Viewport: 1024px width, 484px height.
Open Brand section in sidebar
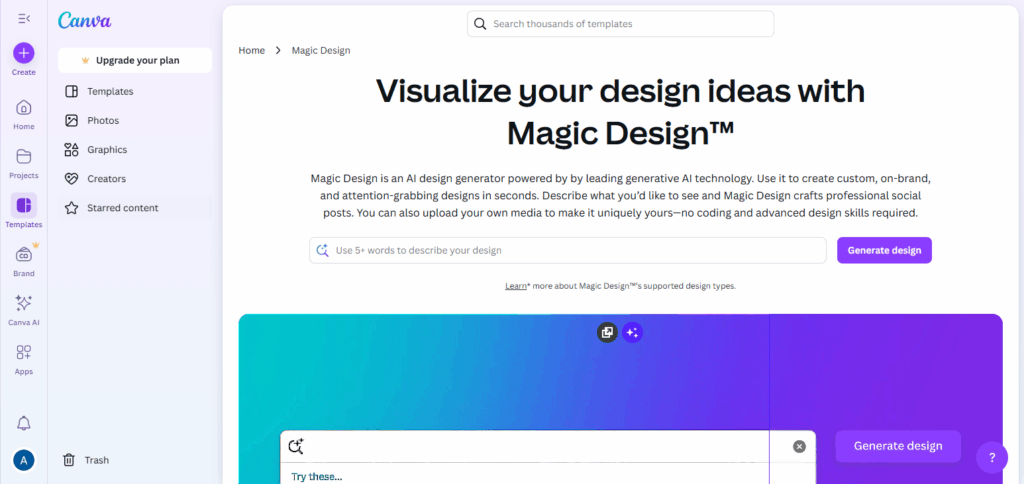pos(24,260)
